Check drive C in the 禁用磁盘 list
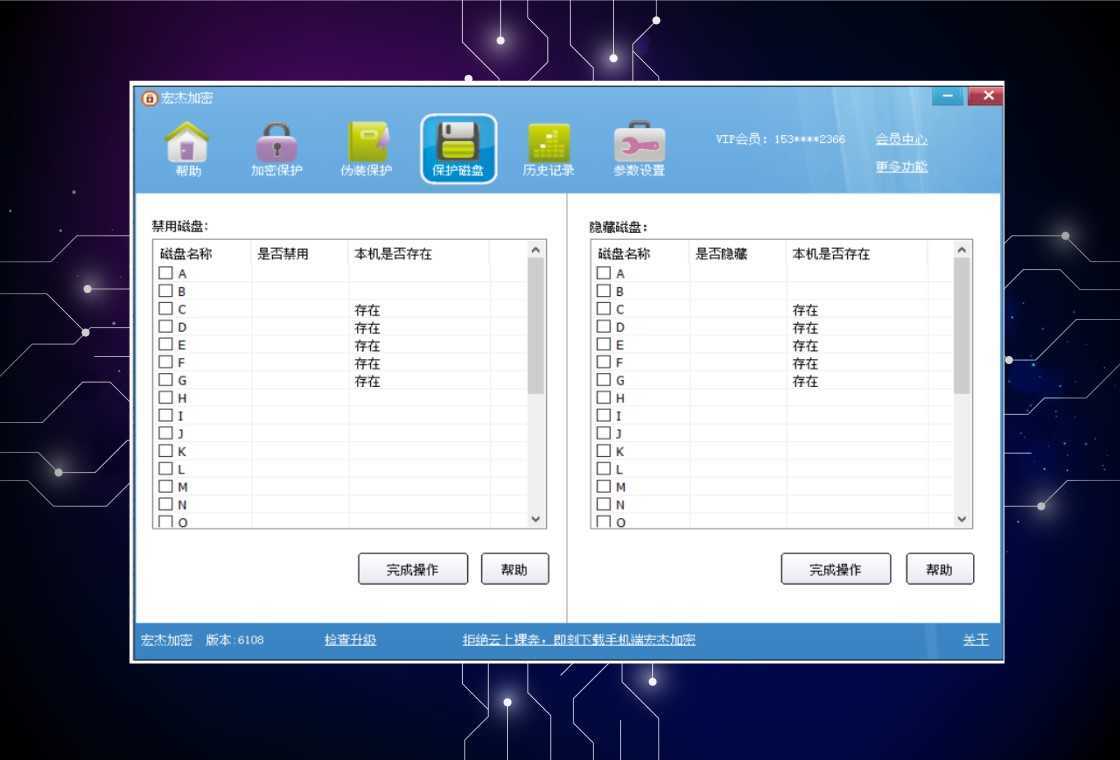The width and height of the screenshot is (1120, 760). [166, 308]
